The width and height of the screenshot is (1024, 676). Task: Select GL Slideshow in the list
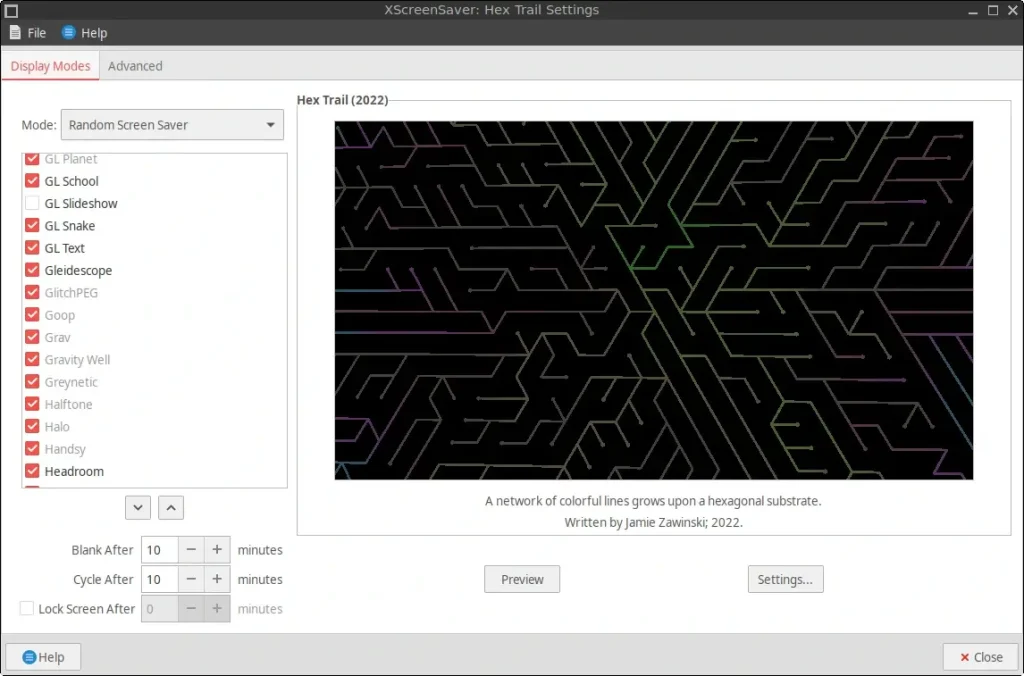click(x=81, y=203)
